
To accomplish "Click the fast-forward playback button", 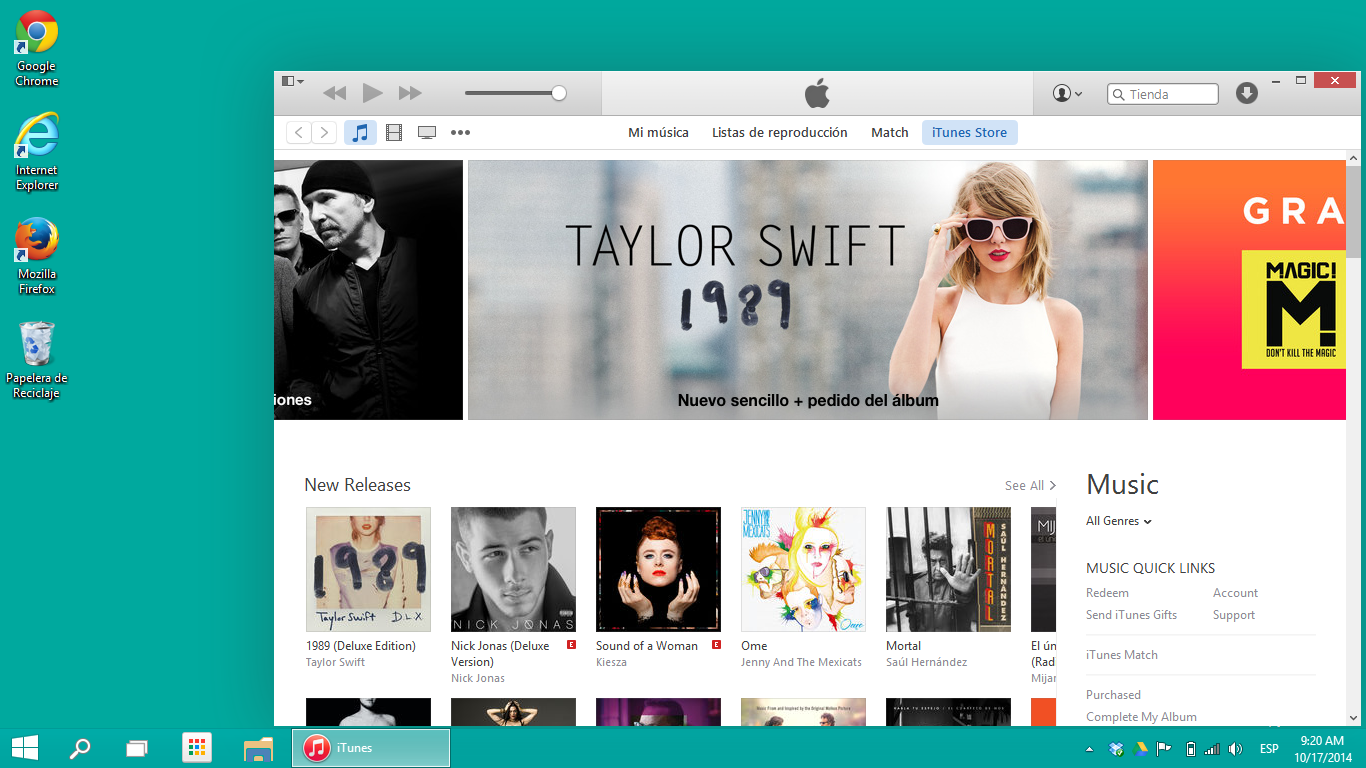I will pyautogui.click(x=410, y=93).
